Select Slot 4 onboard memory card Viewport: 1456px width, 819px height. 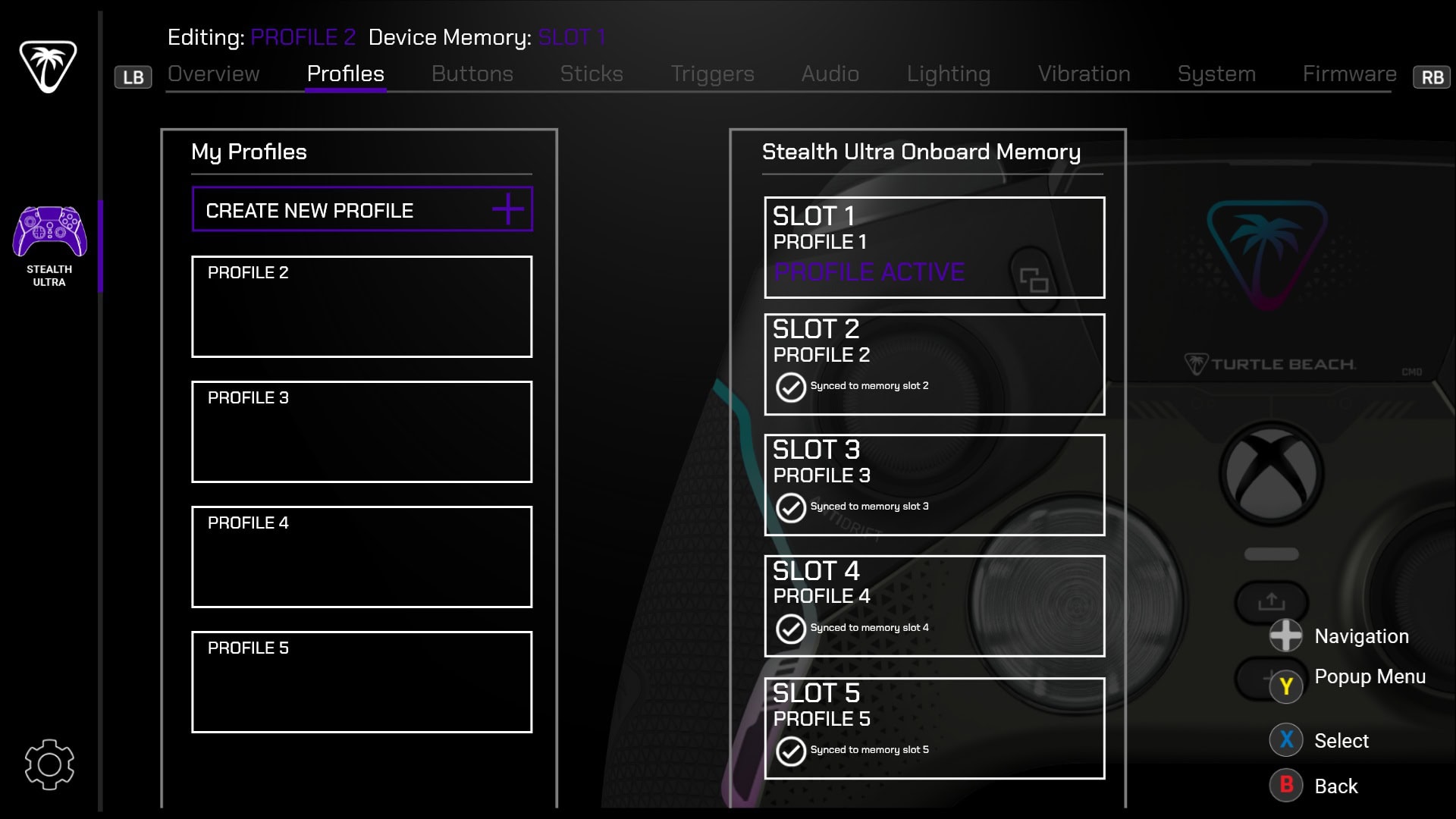(x=934, y=606)
